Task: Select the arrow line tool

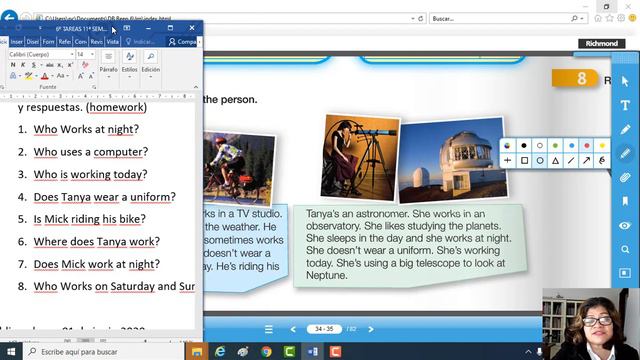Action: pos(587,161)
